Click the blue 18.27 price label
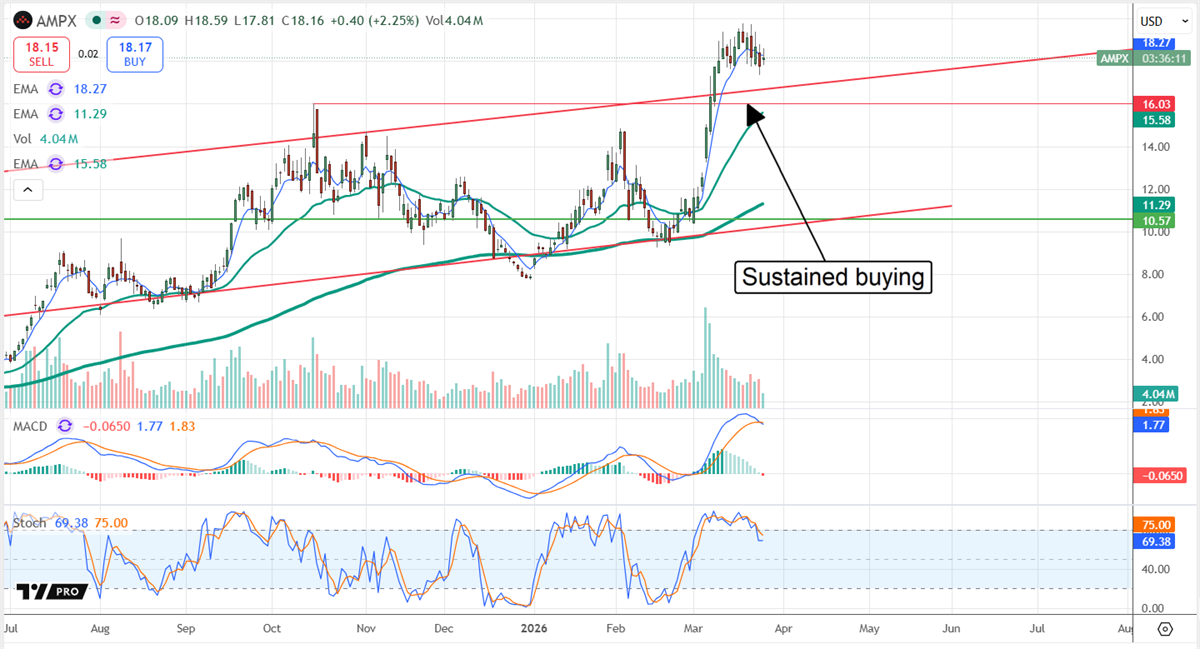Image resolution: width=1200 pixels, height=649 pixels. (x=1154, y=43)
